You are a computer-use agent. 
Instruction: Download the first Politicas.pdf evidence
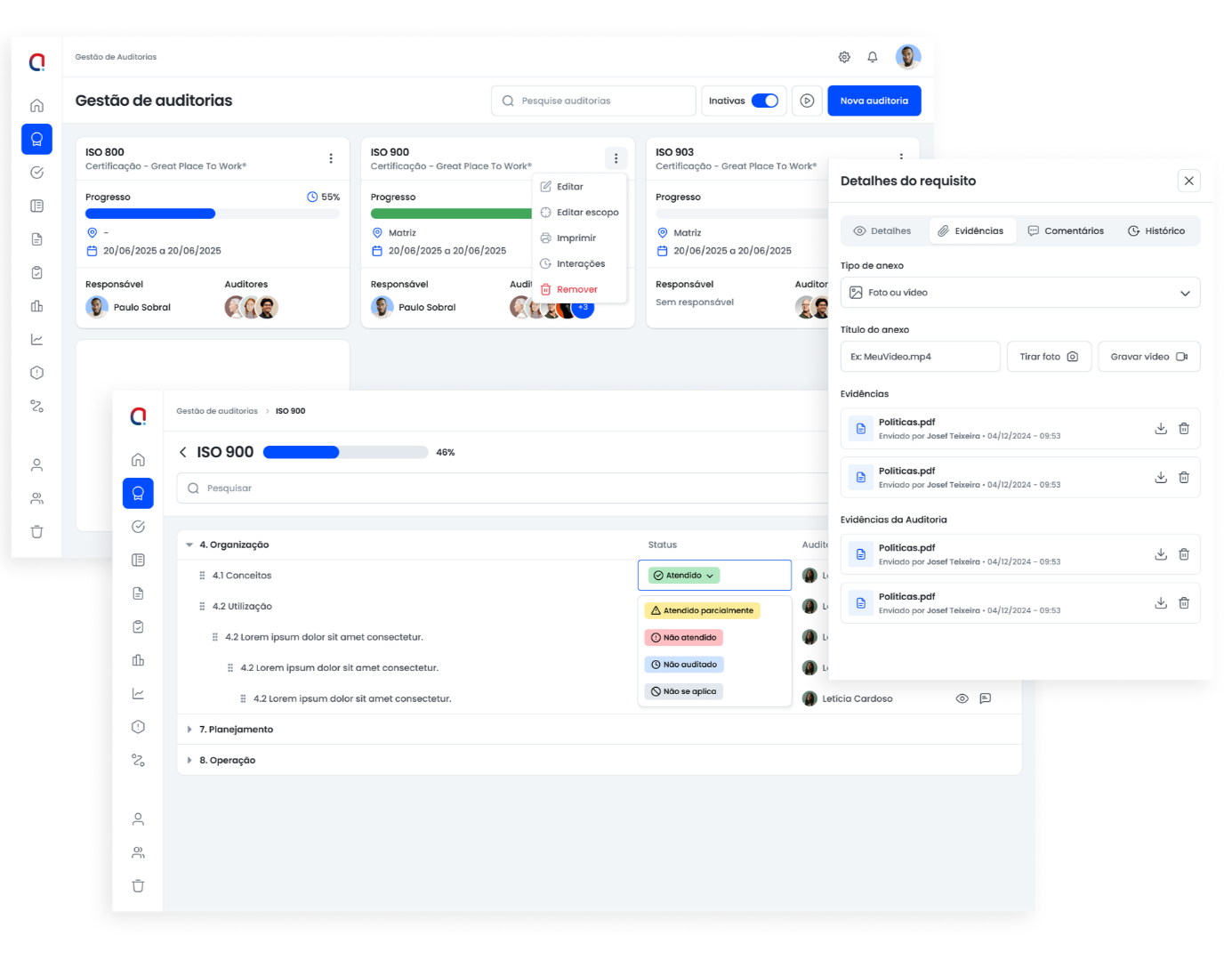pos(1161,429)
